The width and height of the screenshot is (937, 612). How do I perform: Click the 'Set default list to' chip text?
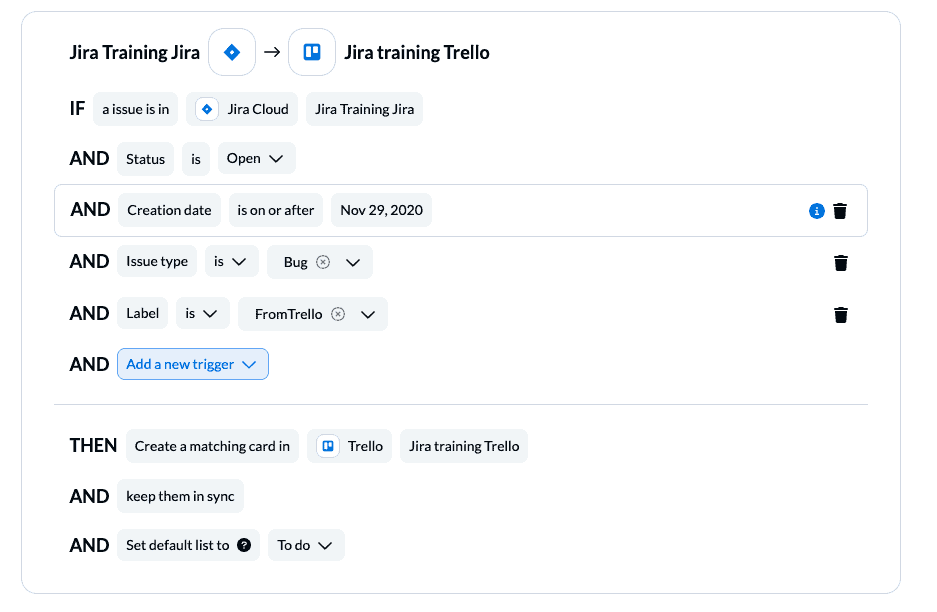tap(177, 545)
